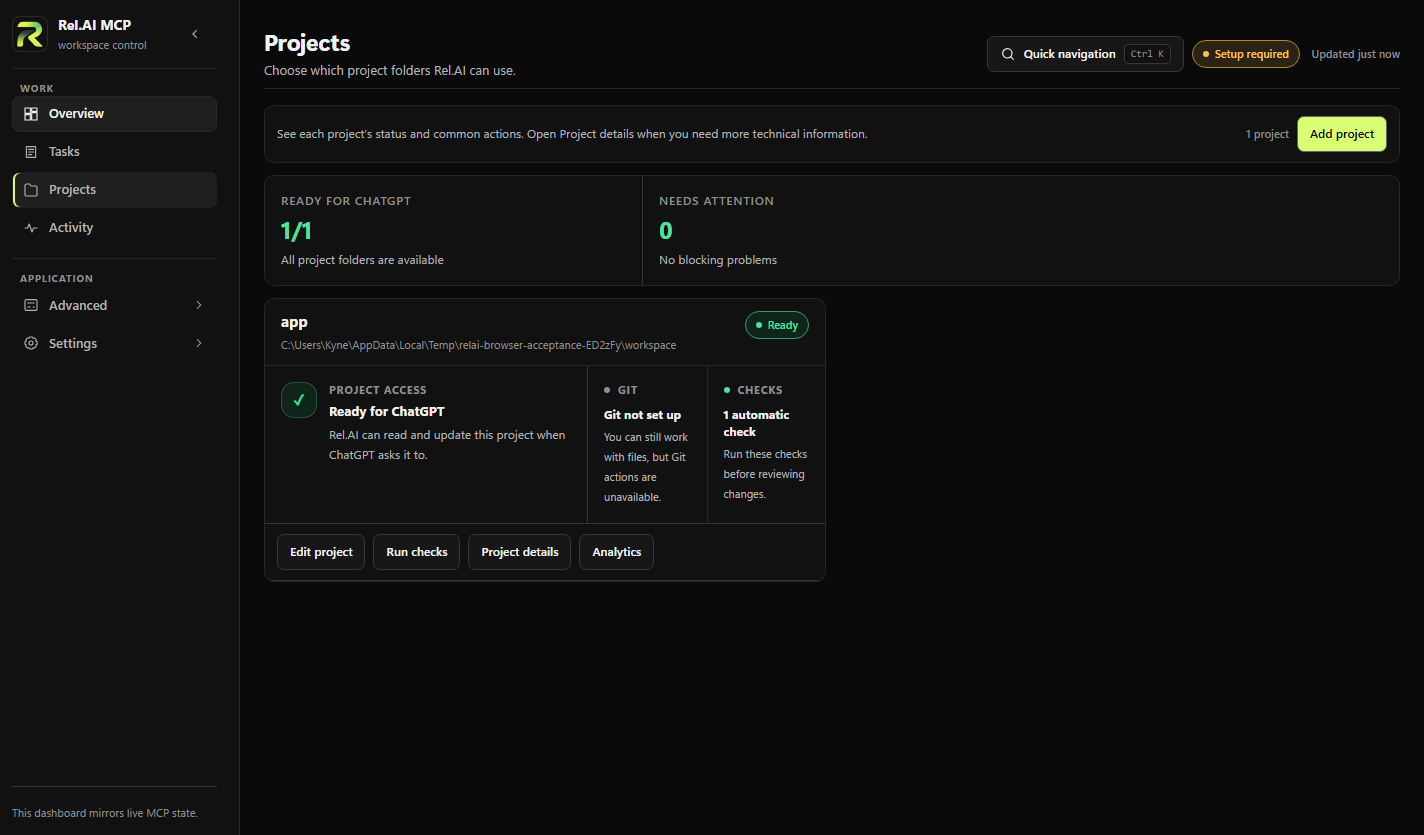
Task: Click the "1 automatic check" text
Action: (x=756, y=423)
